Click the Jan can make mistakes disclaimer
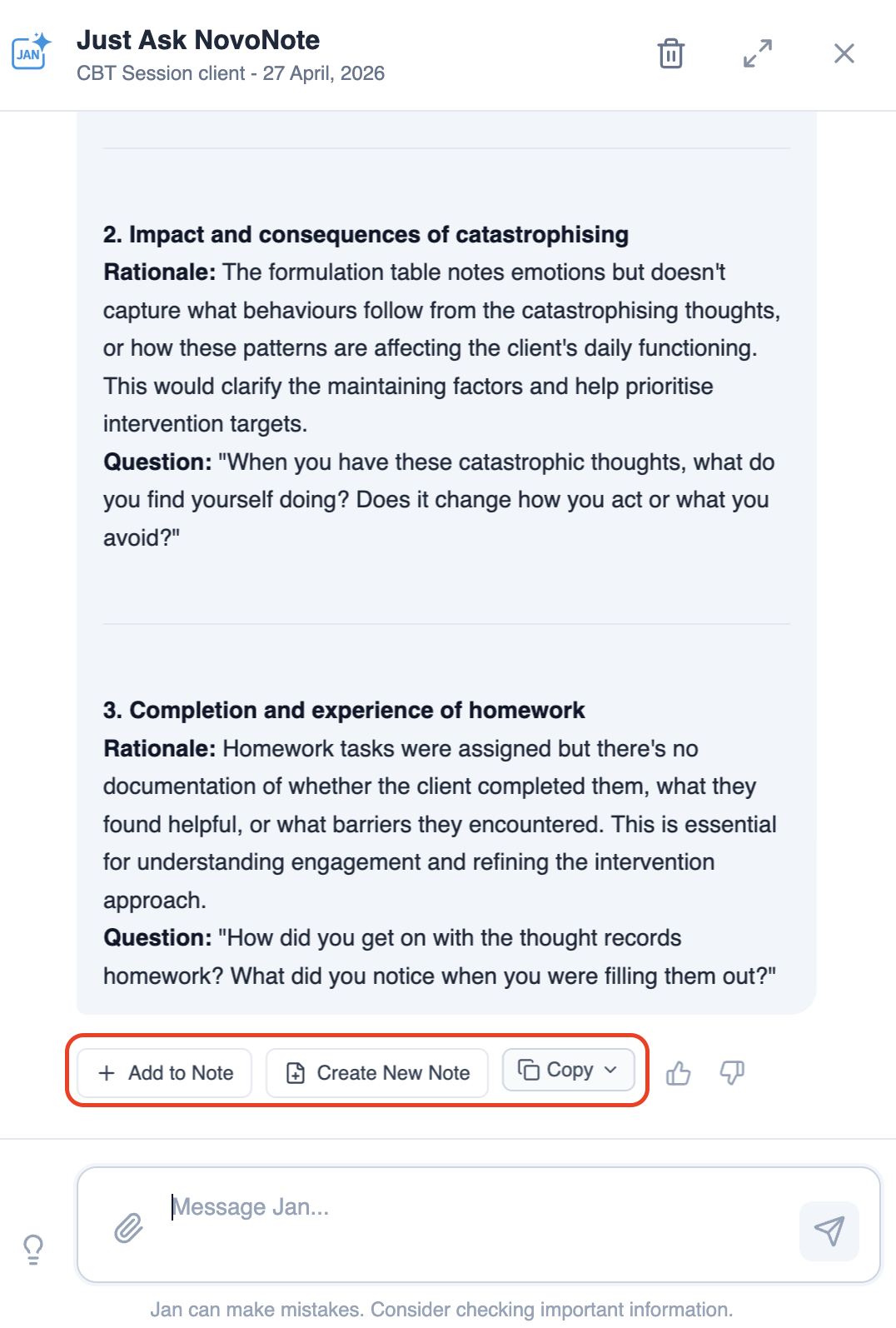The image size is (896, 1328). pos(441,1310)
